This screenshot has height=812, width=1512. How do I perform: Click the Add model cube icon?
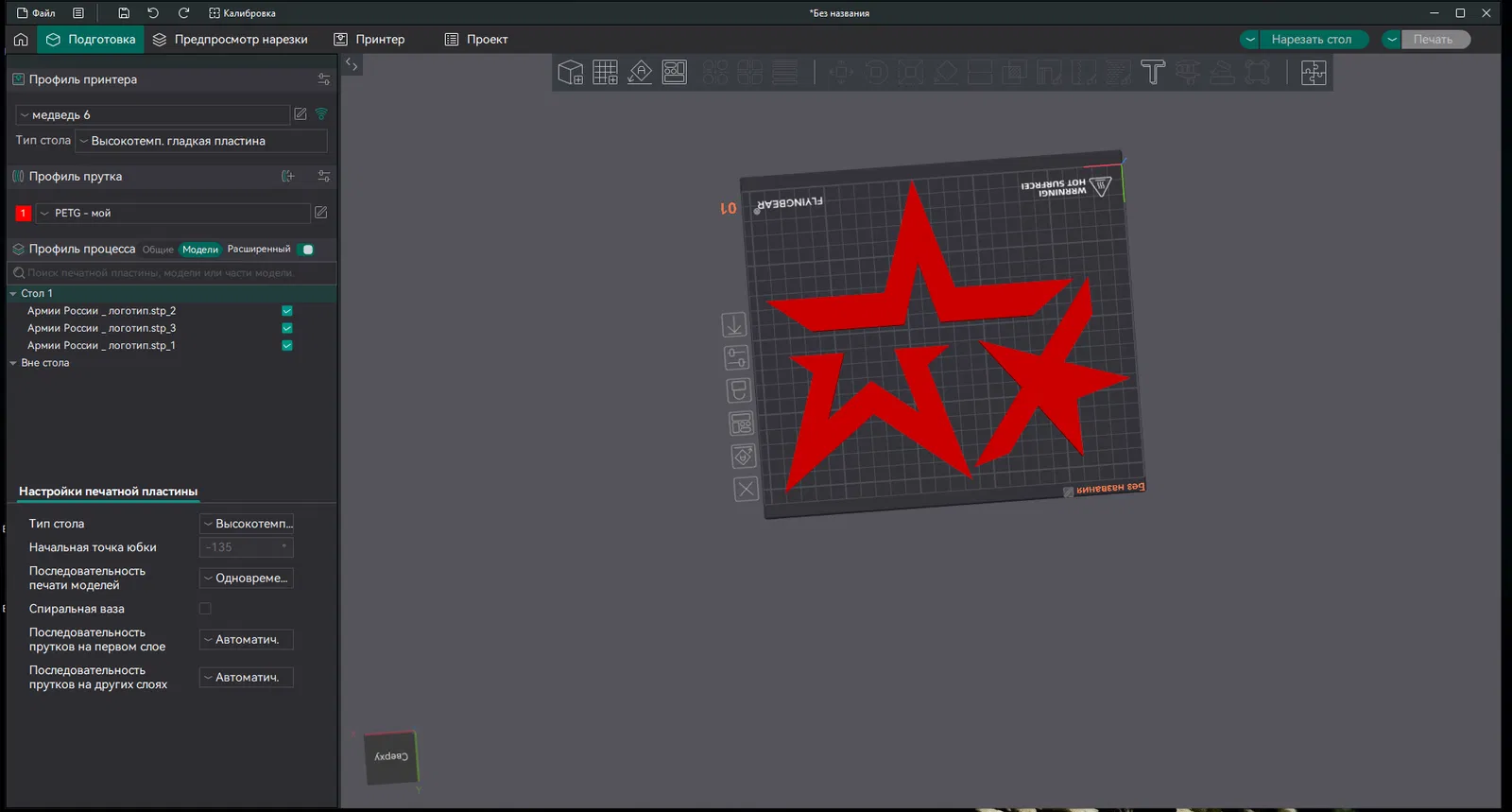pyautogui.click(x=570, y=73)
